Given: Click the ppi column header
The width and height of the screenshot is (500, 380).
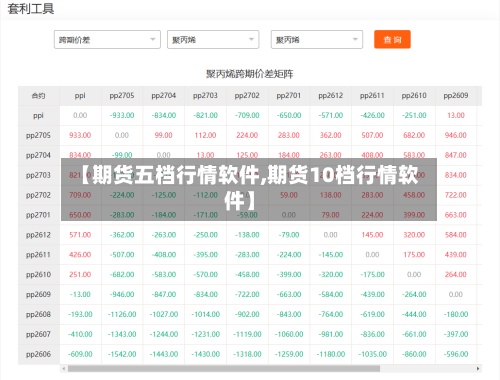Looking at the screenshot, I should click(80, 96).
